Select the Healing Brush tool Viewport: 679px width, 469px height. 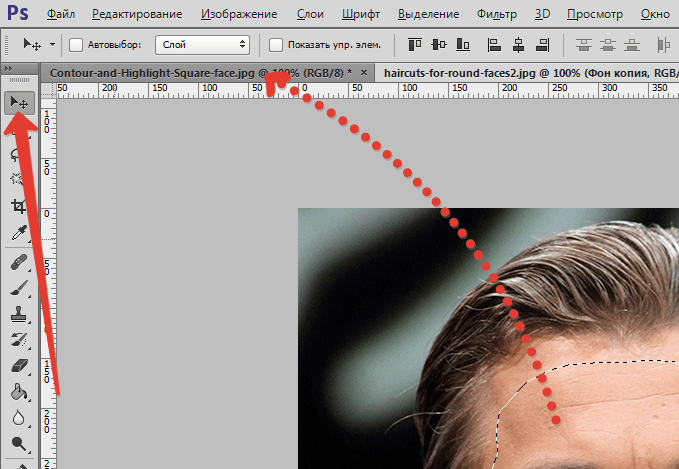19,263
